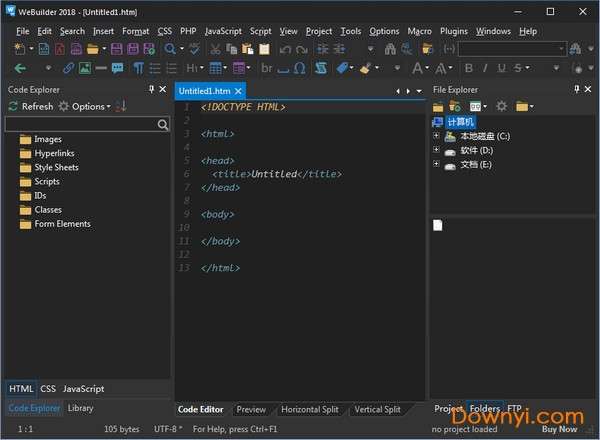Screen dimensions: 600x440
Task: Switch to the Horizontal Split tab
Action: tap(309, 409)
